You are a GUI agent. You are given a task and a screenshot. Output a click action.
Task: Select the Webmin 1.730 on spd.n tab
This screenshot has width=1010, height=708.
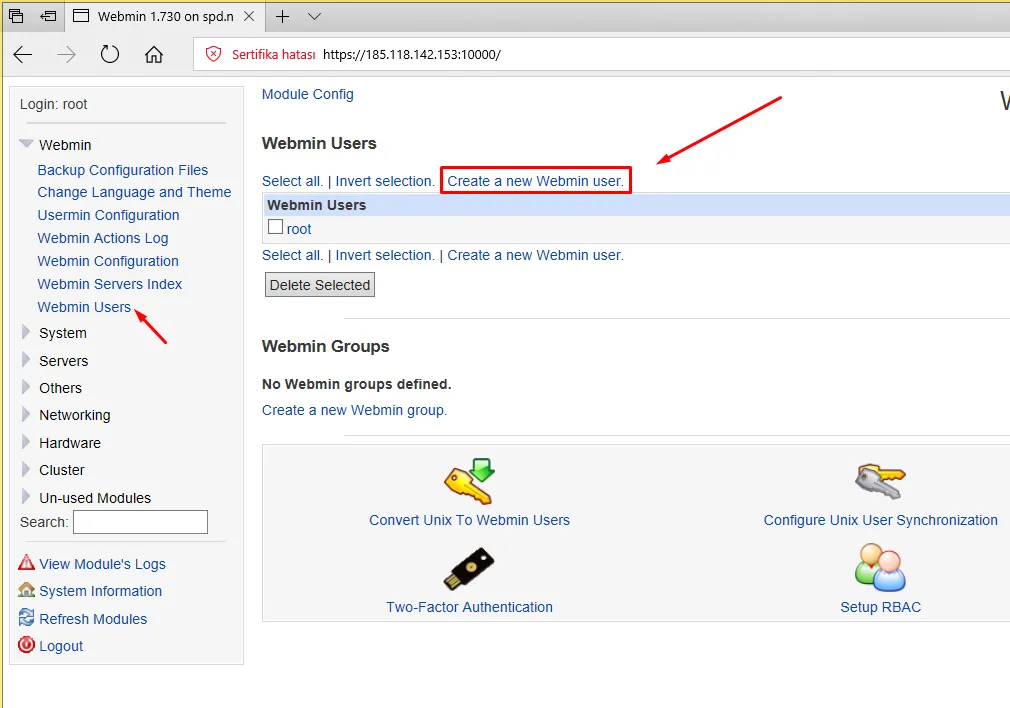tap(165, 17)
